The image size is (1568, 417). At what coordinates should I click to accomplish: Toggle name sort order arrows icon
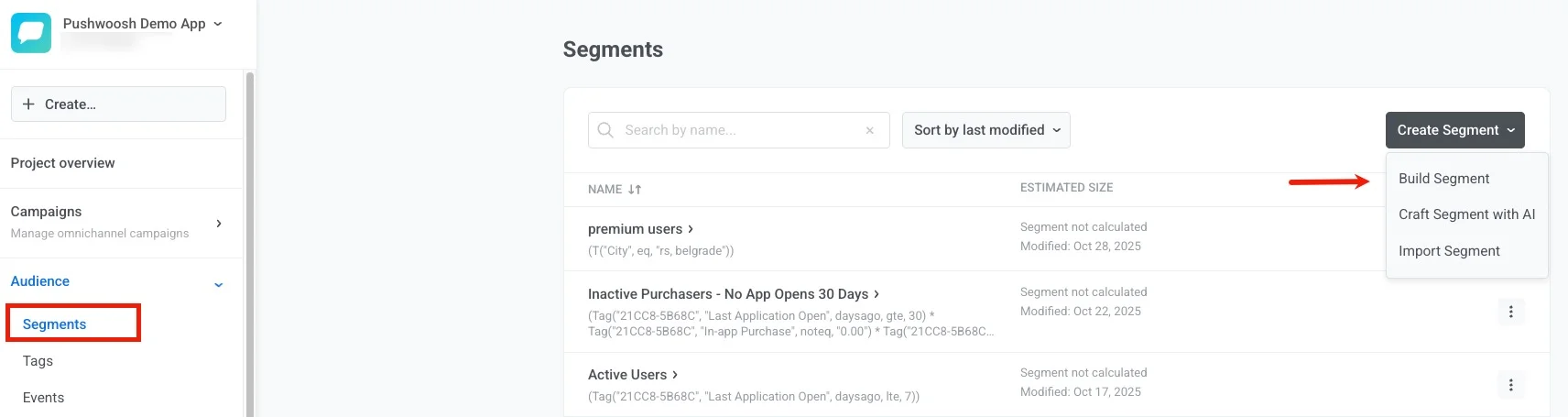(x=635, y=190)
